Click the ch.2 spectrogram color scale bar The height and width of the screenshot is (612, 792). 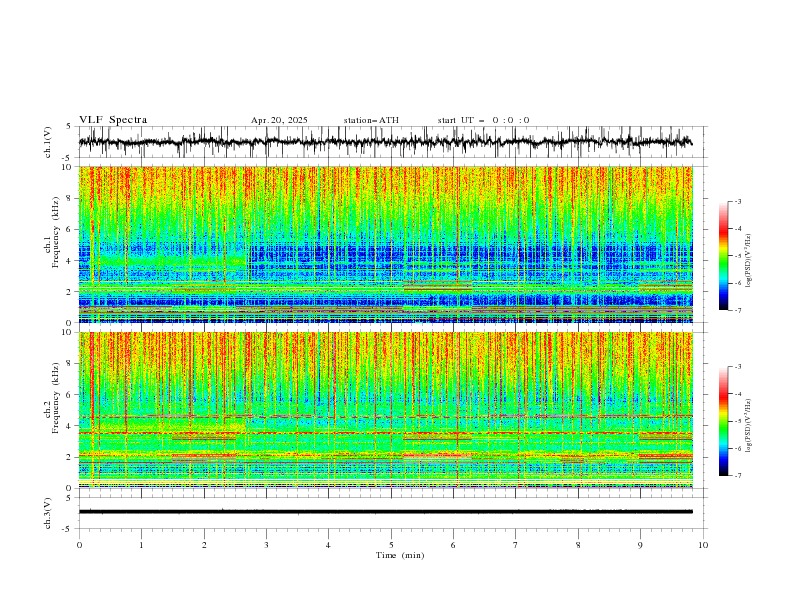click(x=723, y=421)
